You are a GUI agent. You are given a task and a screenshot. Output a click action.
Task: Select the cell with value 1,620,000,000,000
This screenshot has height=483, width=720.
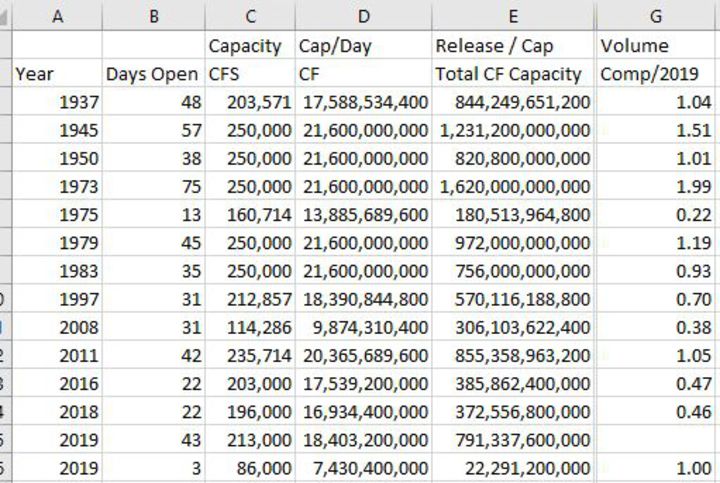click(513, 187)
